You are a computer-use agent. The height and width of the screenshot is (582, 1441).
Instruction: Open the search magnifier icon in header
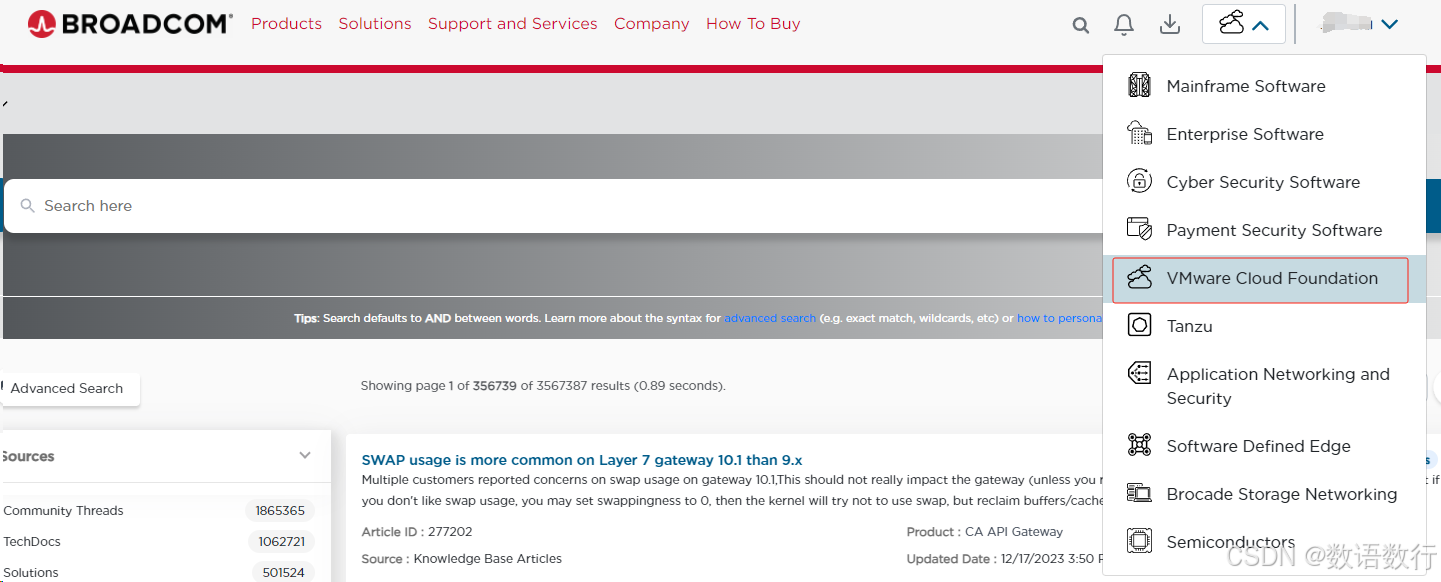tap(1081, 25)
